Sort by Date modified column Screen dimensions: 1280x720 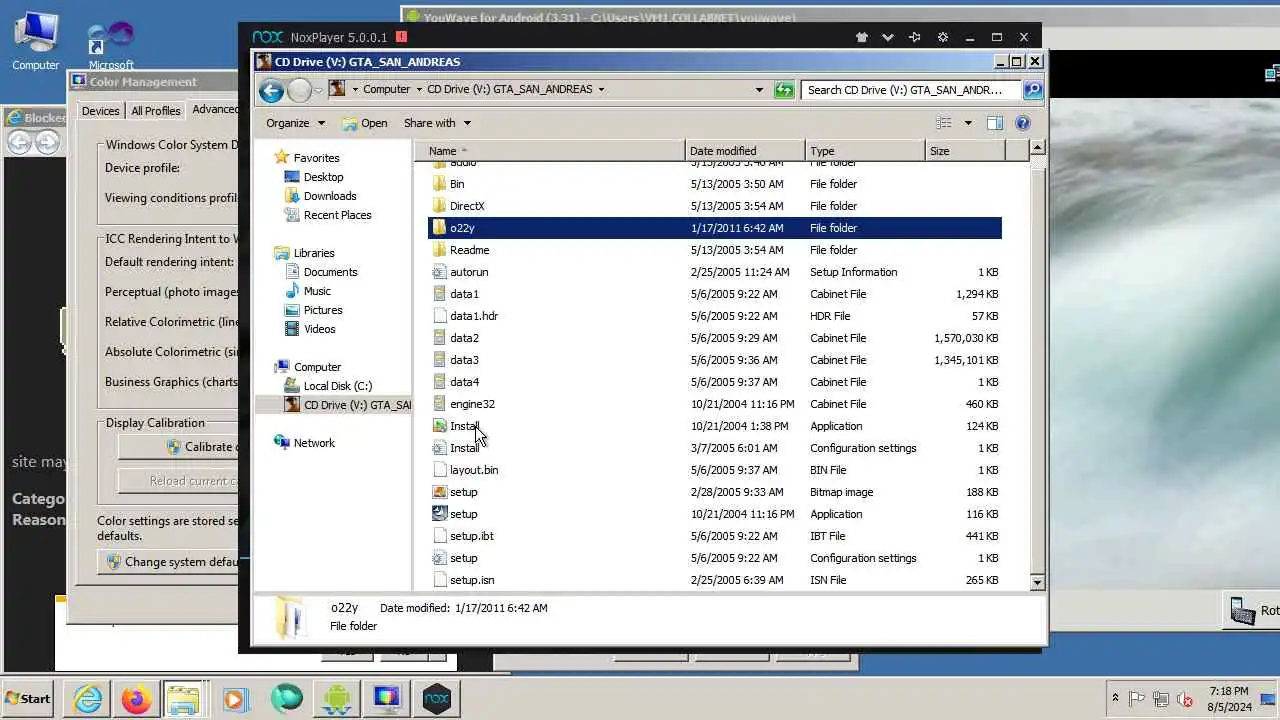(x=745, y=151)
